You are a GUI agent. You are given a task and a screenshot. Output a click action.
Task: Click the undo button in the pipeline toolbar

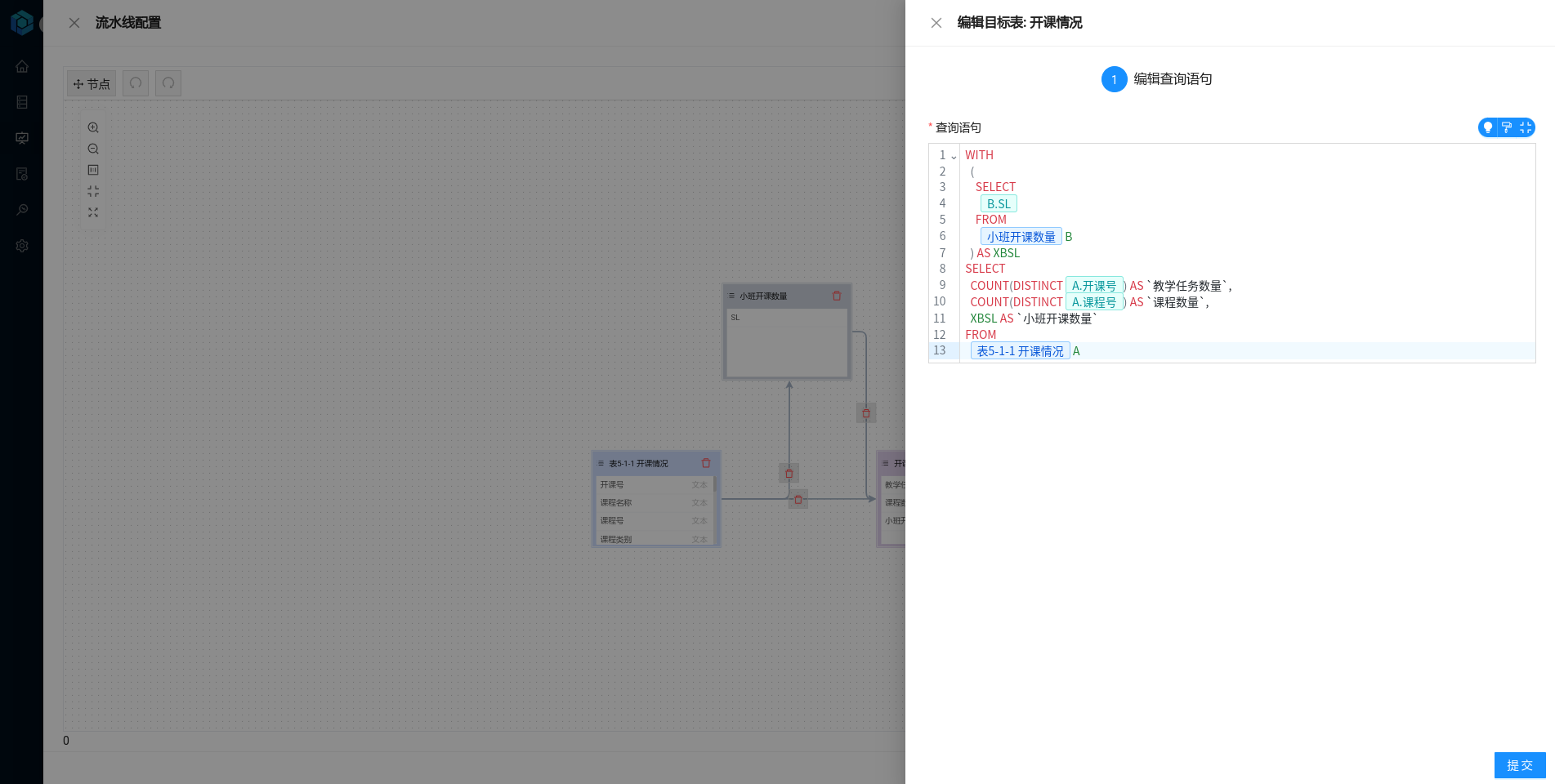(136, 83)
